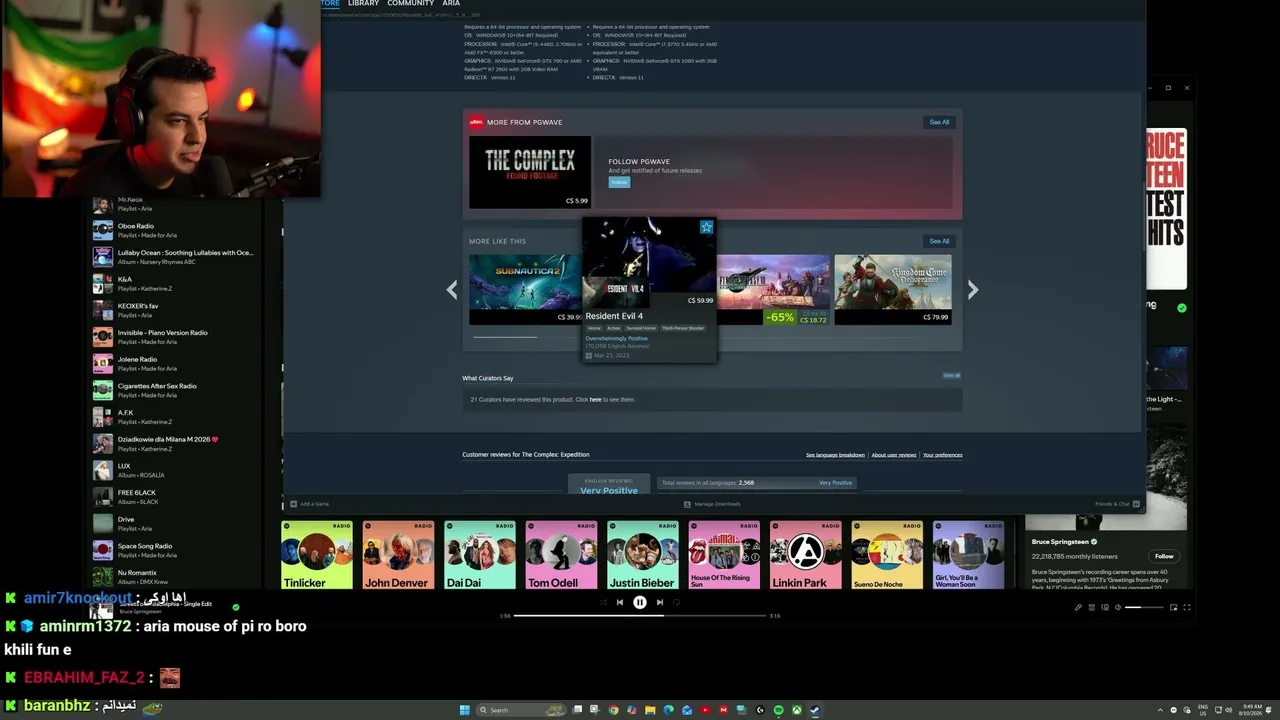Toggle shuffle in the Spotify player
1280x720 pixels.
click(603, 602)
